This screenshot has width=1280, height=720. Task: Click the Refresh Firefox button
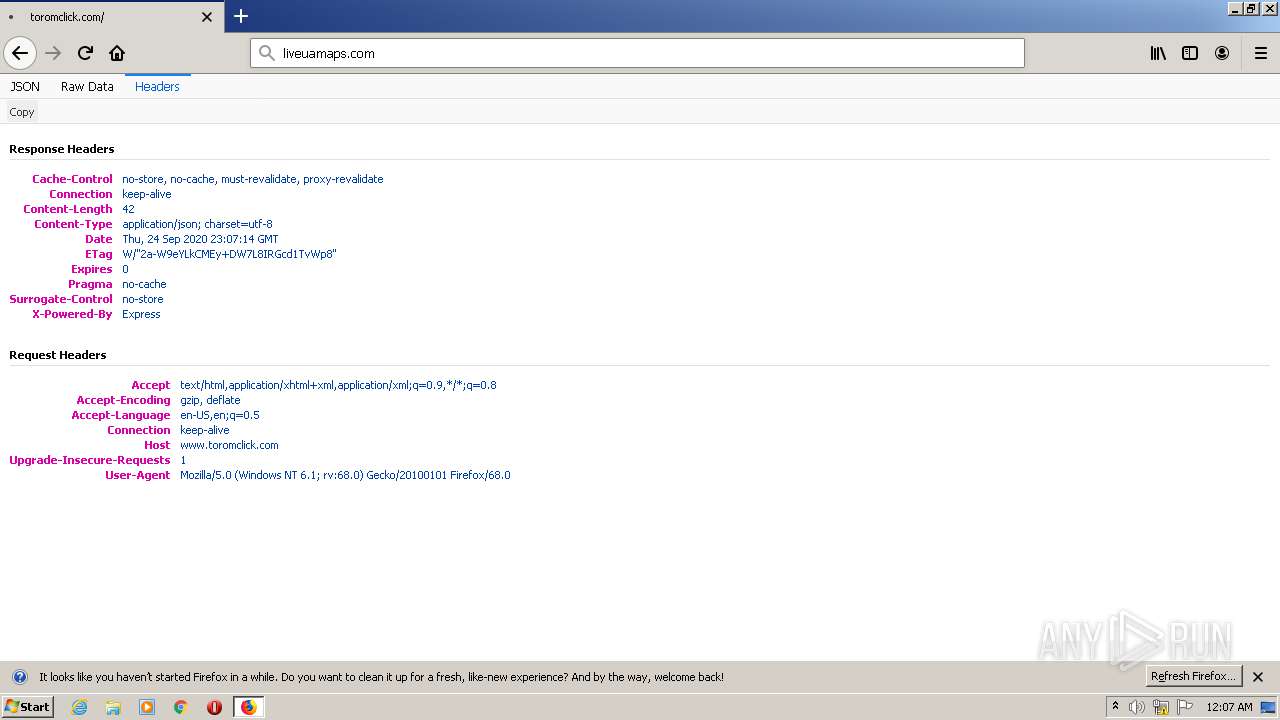(x=1193, y=677)
